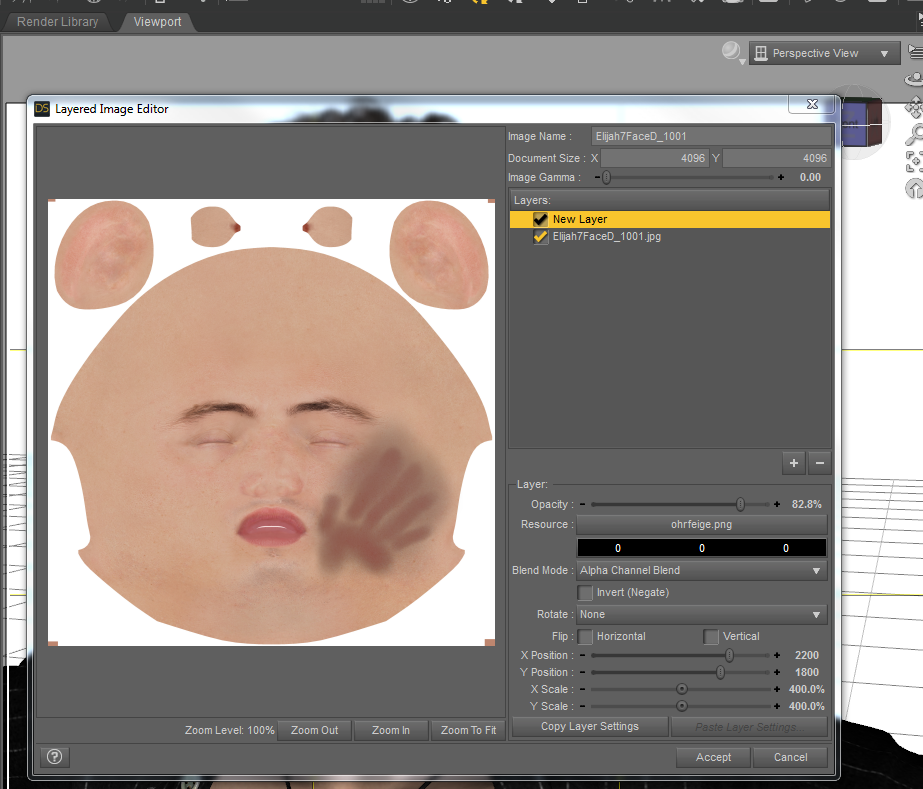Click the Zoom Out button
The width and height of the screenshot is (923, 789).
coord(314,730)
